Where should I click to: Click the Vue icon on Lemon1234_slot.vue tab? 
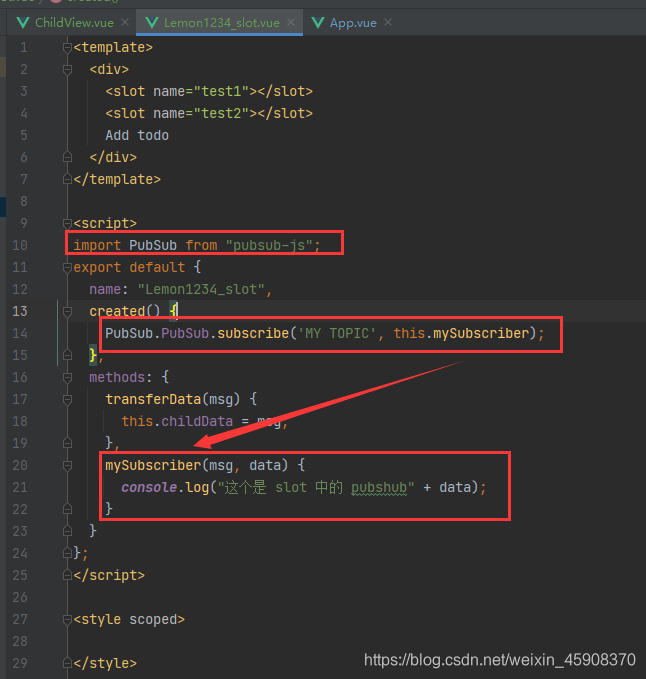tap(152, 23)
